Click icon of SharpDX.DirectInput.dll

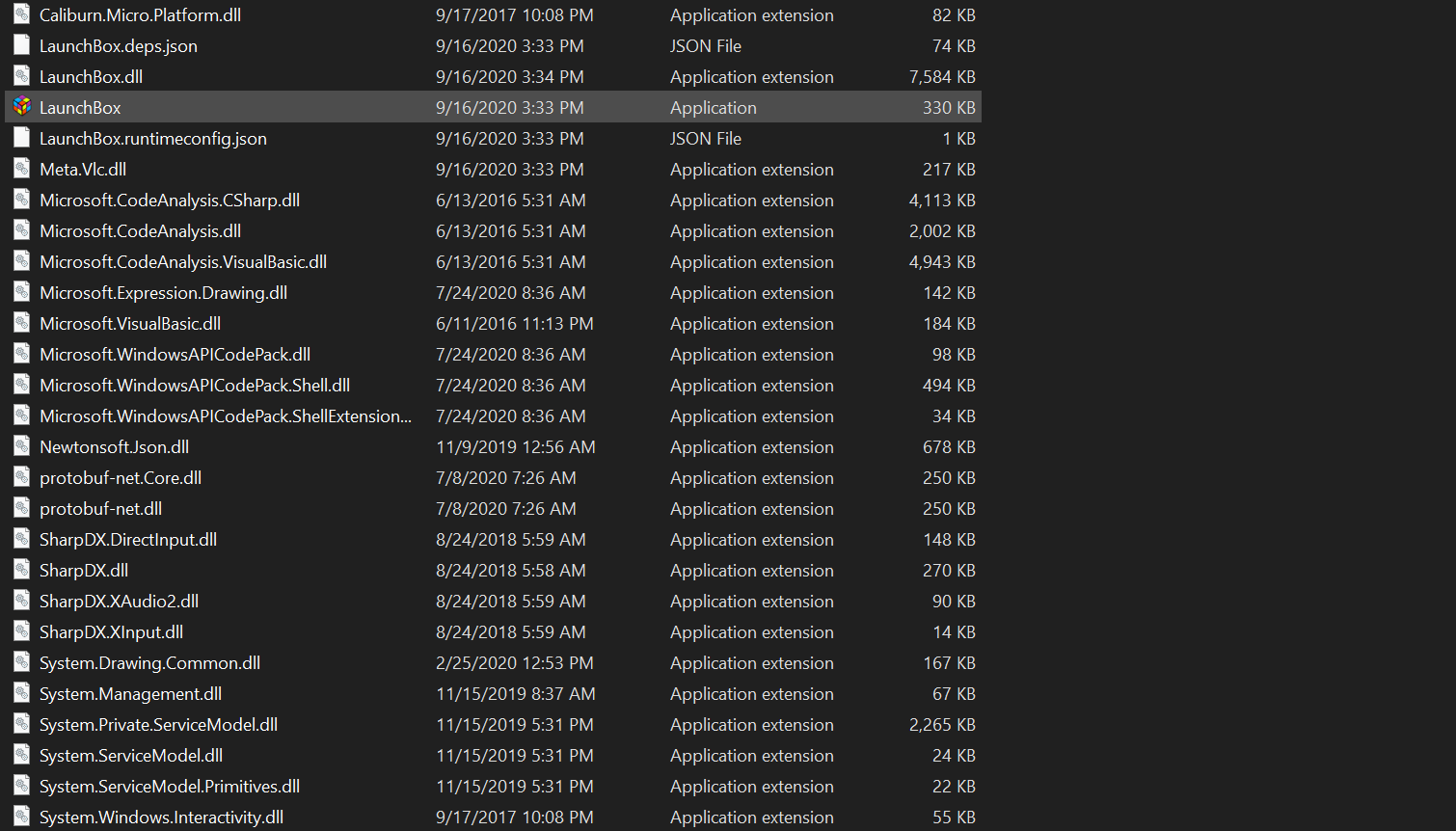coord(21,539)
